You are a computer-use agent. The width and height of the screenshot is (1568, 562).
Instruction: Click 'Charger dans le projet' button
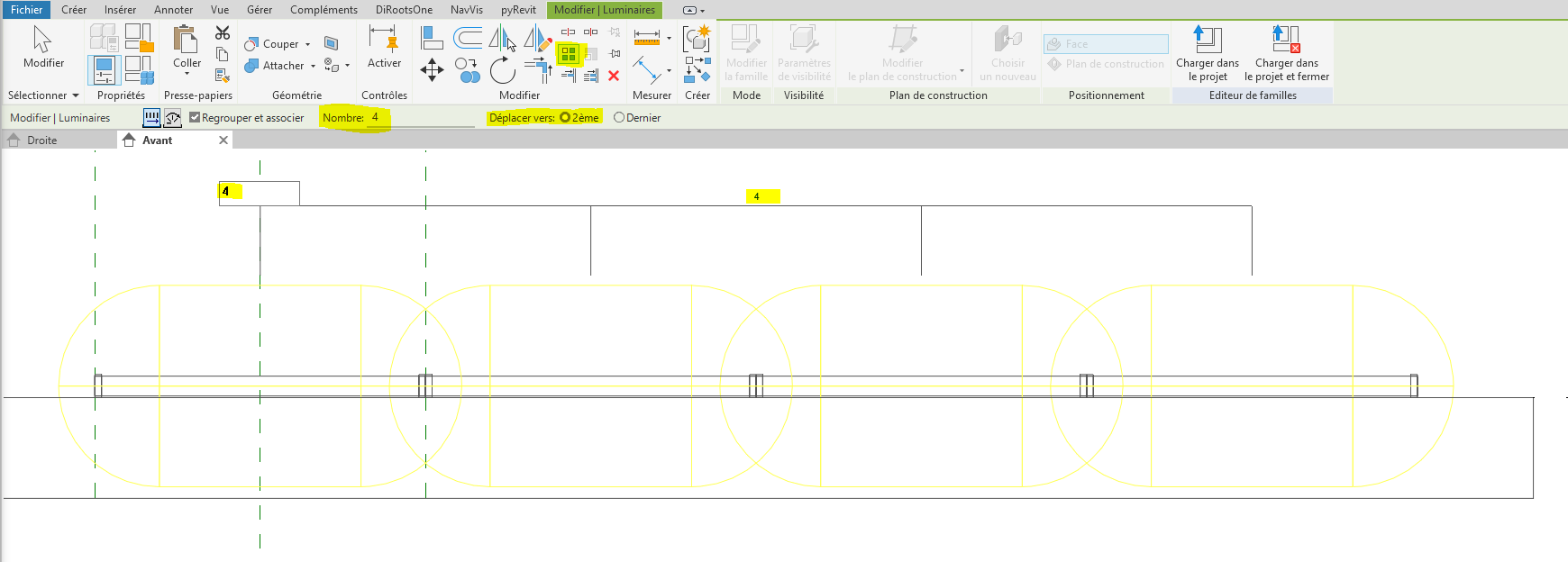(x=1207, y=55)
